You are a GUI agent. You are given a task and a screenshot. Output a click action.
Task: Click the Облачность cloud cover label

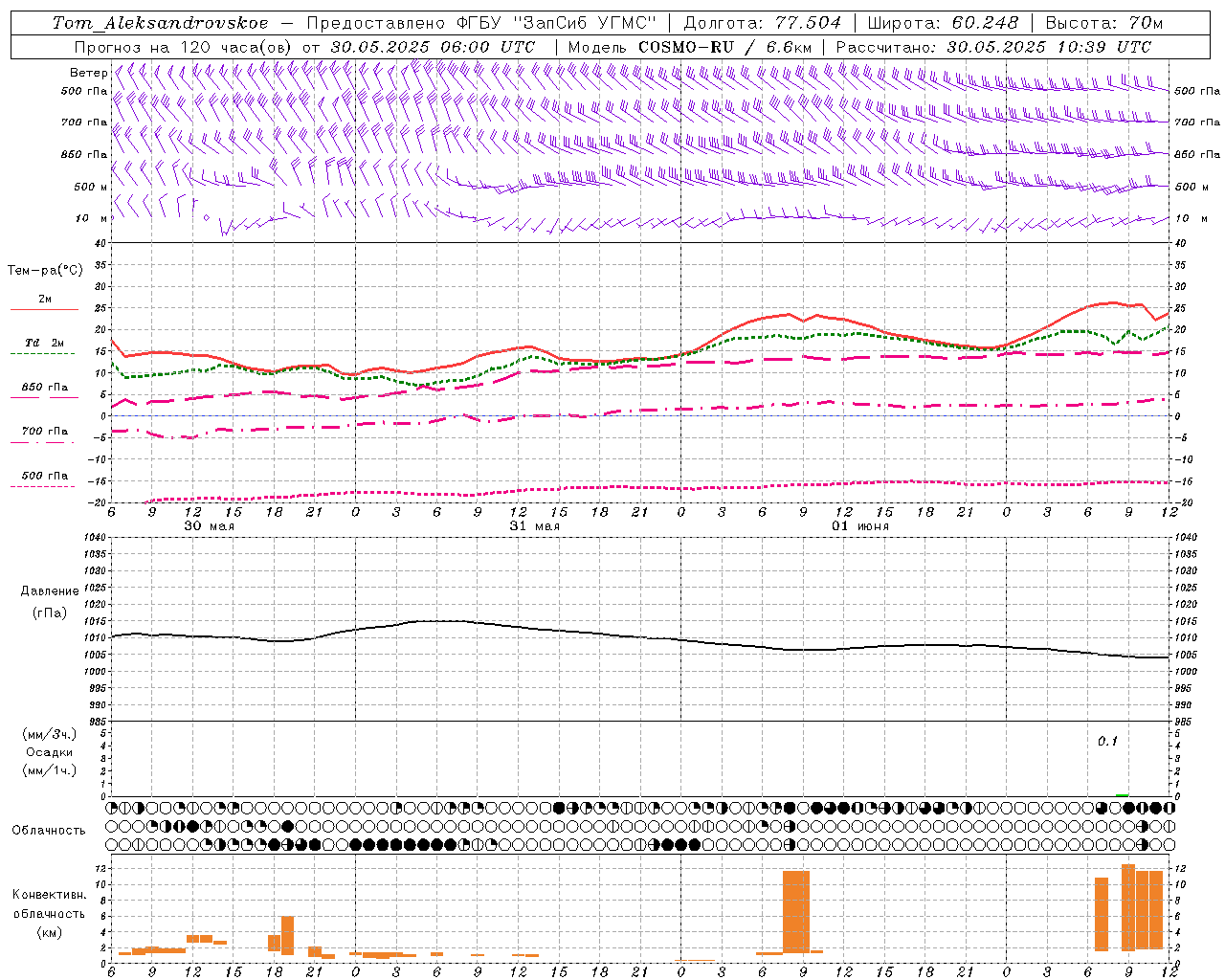tap(49, 831)
